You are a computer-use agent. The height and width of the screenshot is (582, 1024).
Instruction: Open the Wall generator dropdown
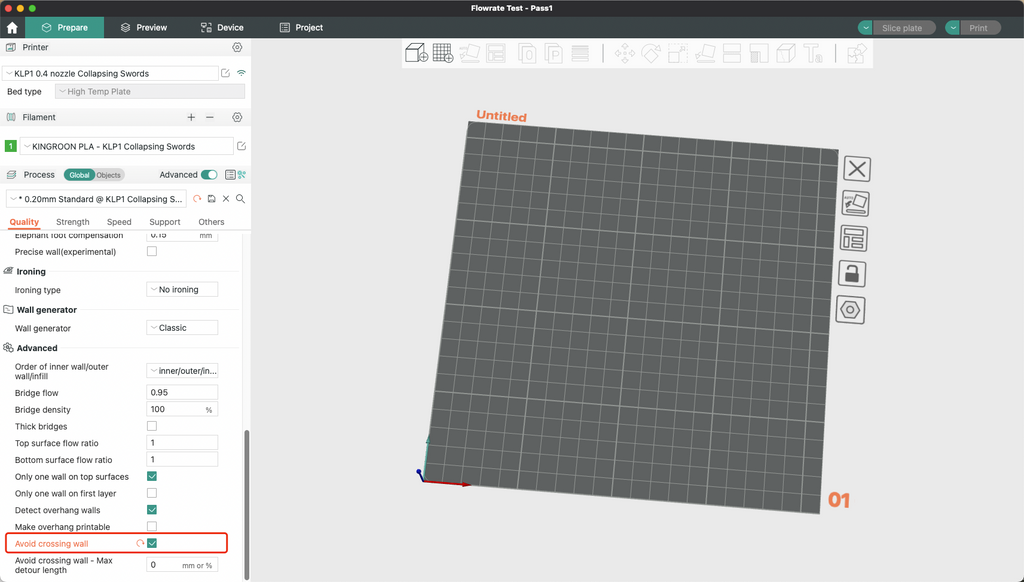click(182, 328)
